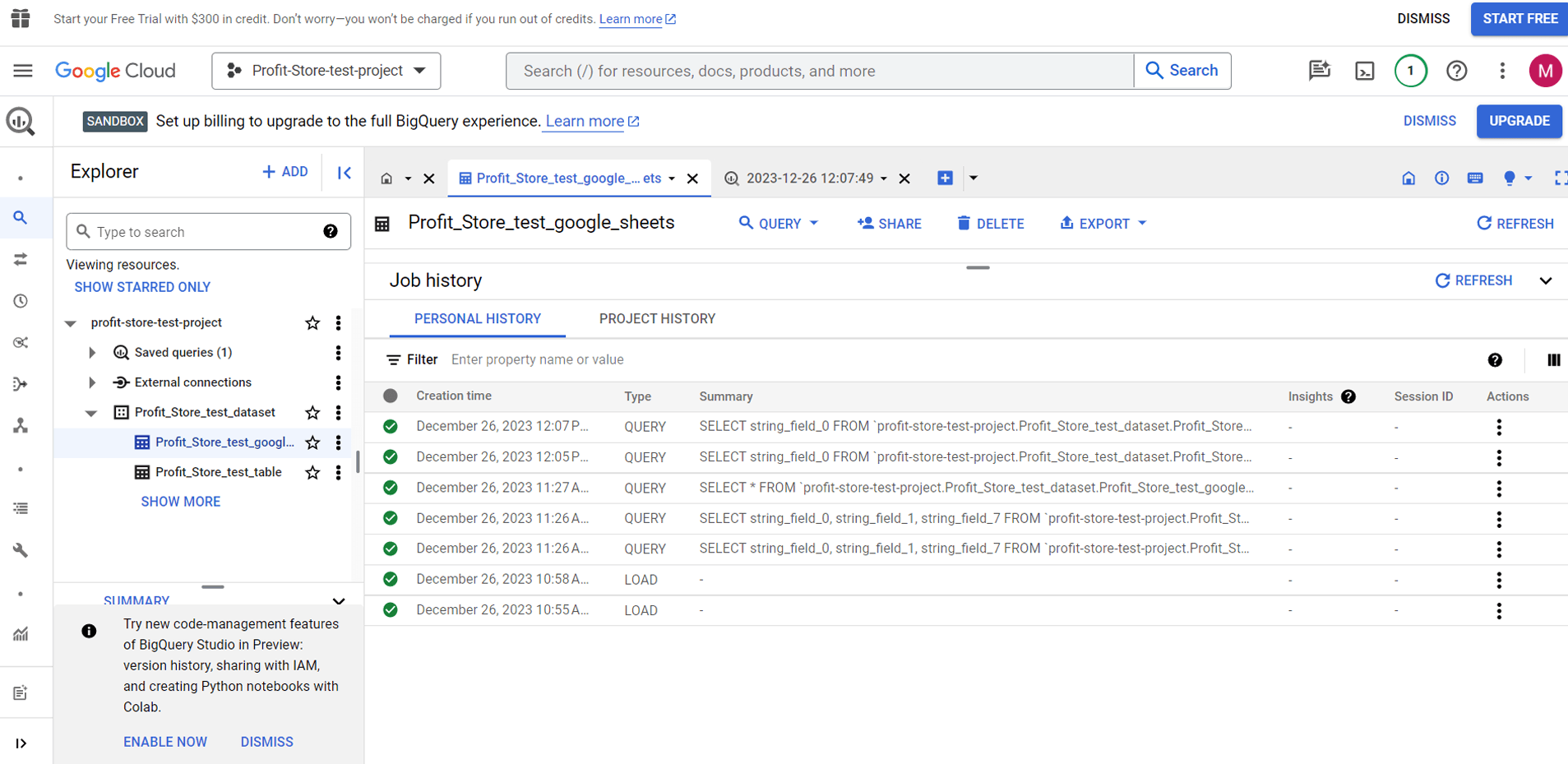Click the BigQuery logo icon in the left rail
The image size is (1568, 764).
coord(21,122)
